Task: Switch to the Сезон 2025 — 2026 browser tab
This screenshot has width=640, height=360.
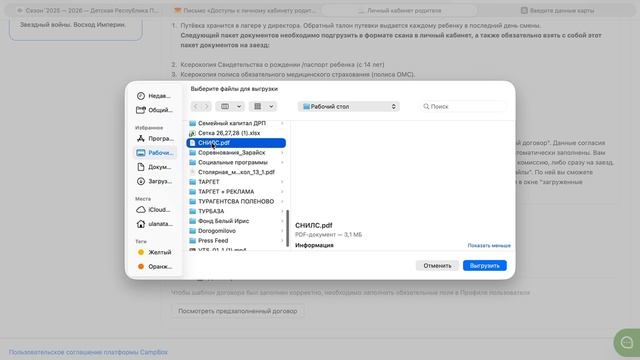Action: point(88,11)
